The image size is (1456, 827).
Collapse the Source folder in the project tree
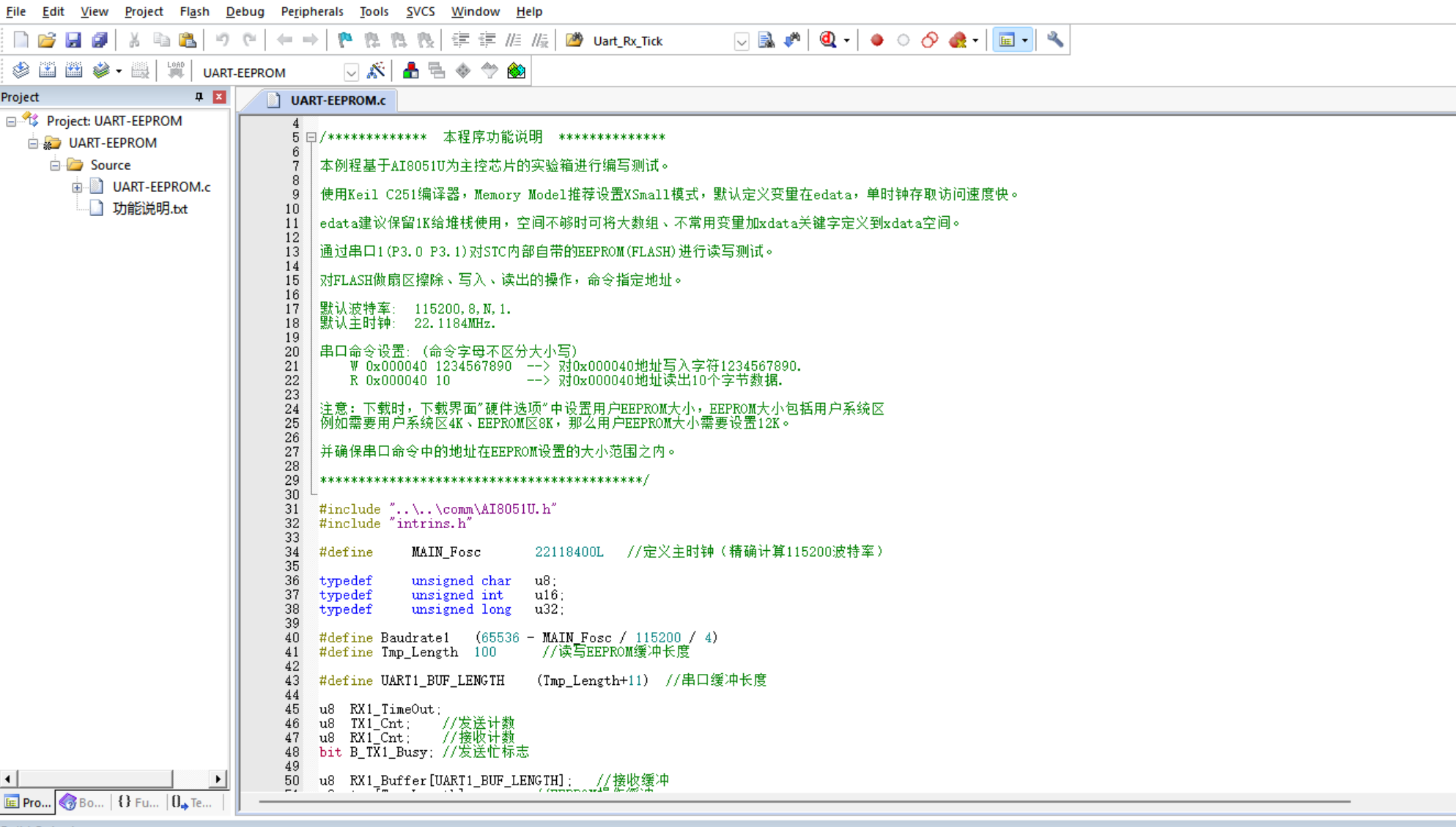pos(55,165)
